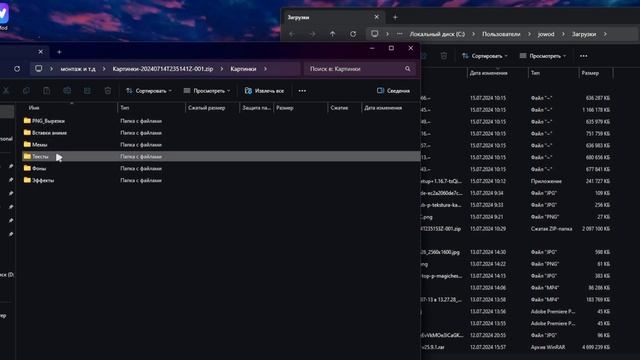The height and width of the screenshot is (360, 640).
Task: Add new tab in front Explorer window
Action: [x=59, y=52]
